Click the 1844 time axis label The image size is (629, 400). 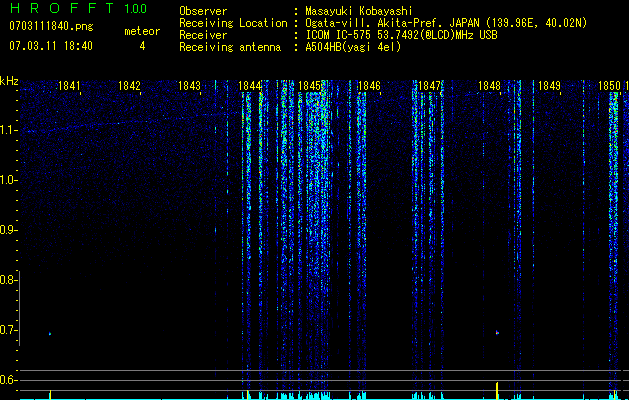pos(249,86)
